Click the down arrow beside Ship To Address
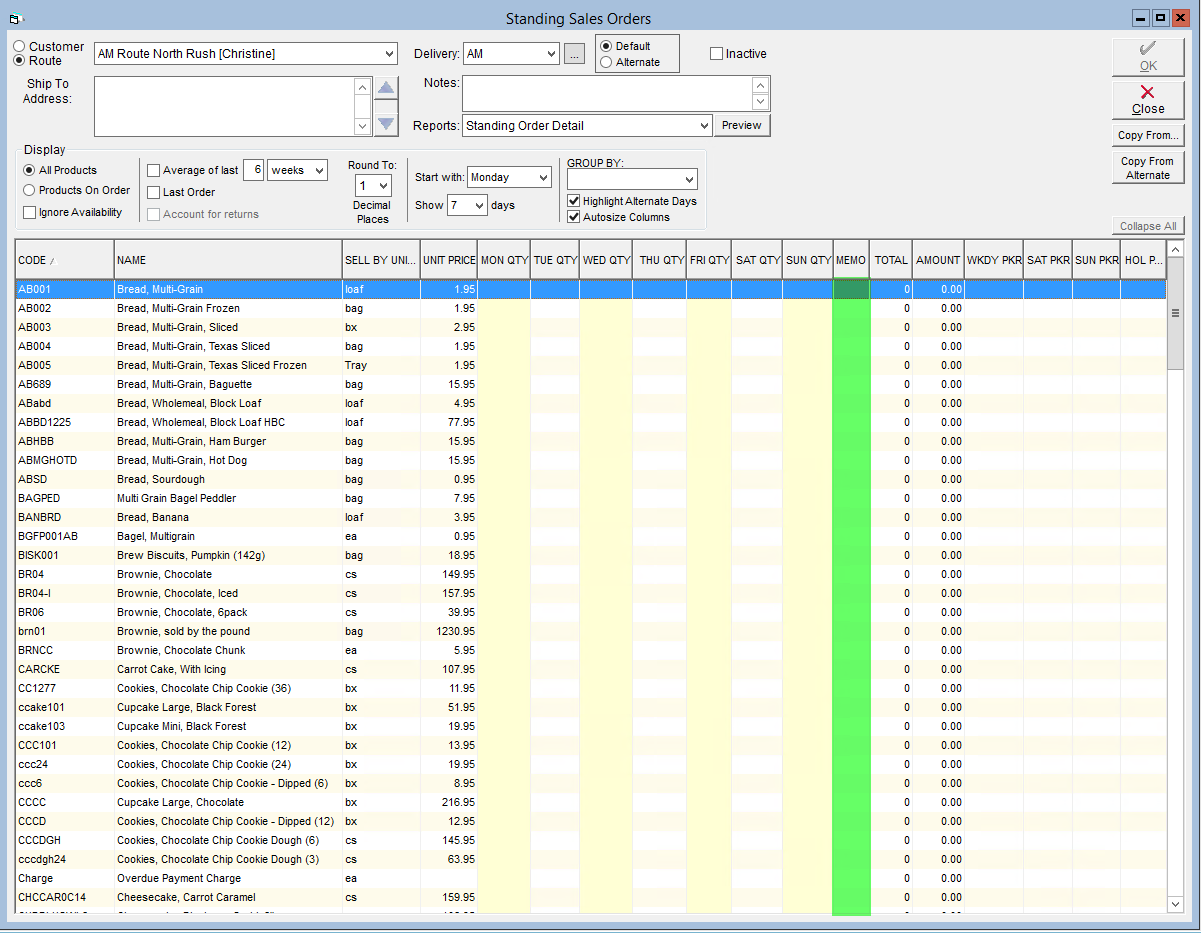The image size is (1201, 933). pos(386,124)
